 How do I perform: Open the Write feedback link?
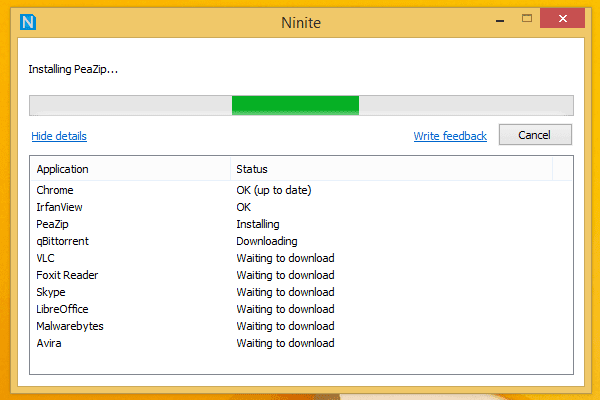450,136
